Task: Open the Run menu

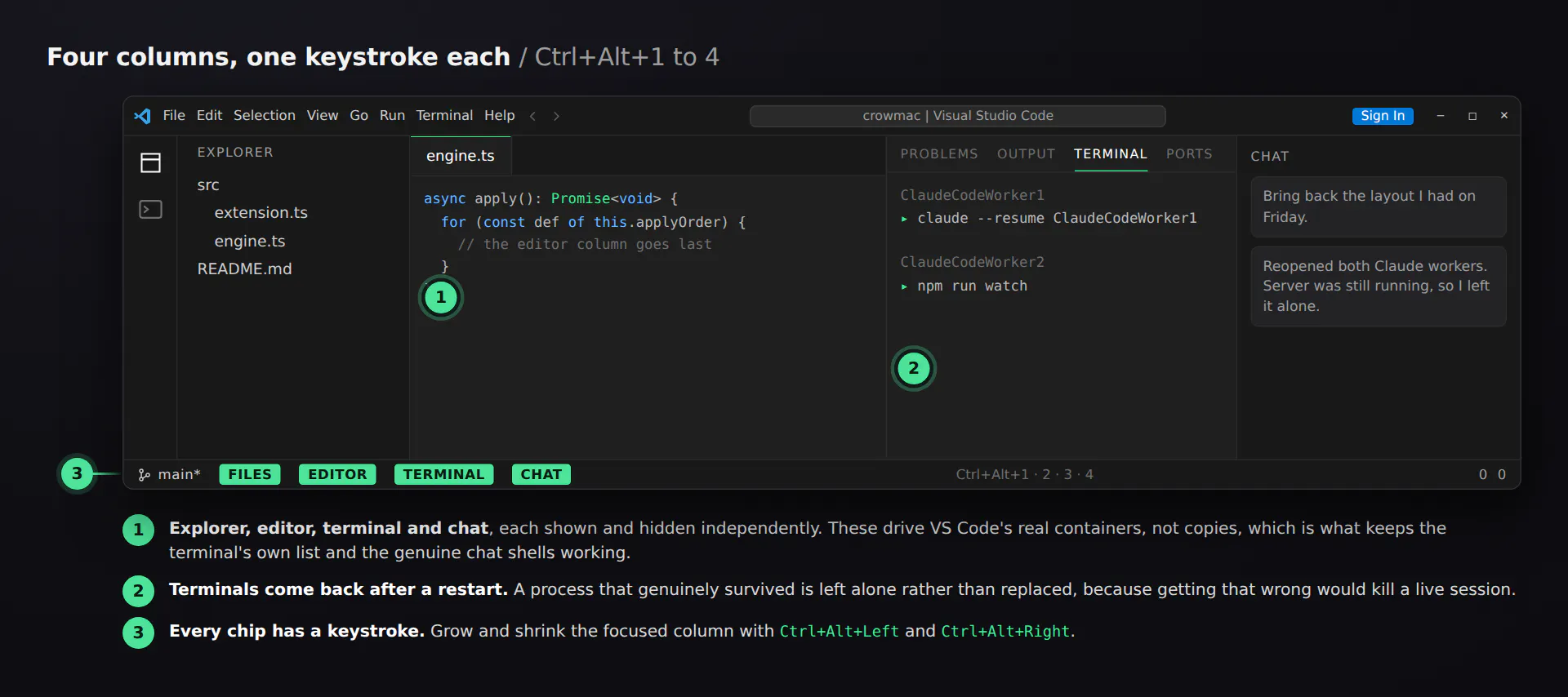Action: [392, 116]
